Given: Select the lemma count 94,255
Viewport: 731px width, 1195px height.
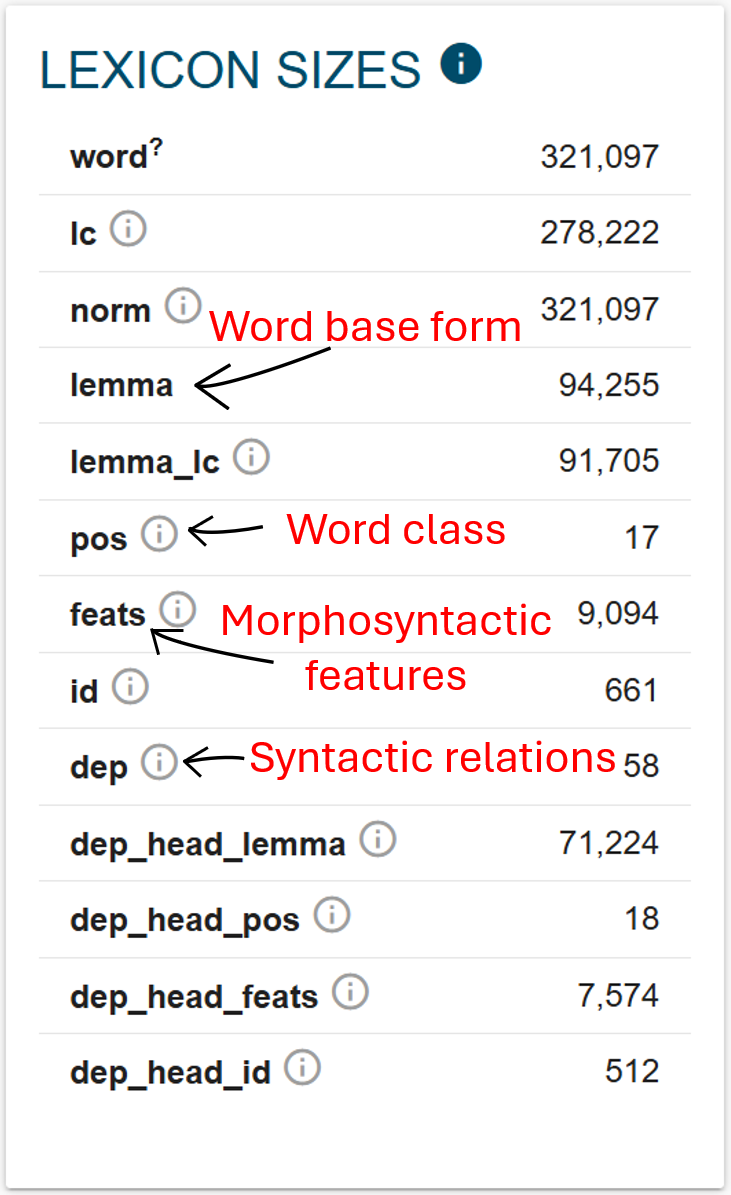Looking at the screenshot, I should (608, 385).
